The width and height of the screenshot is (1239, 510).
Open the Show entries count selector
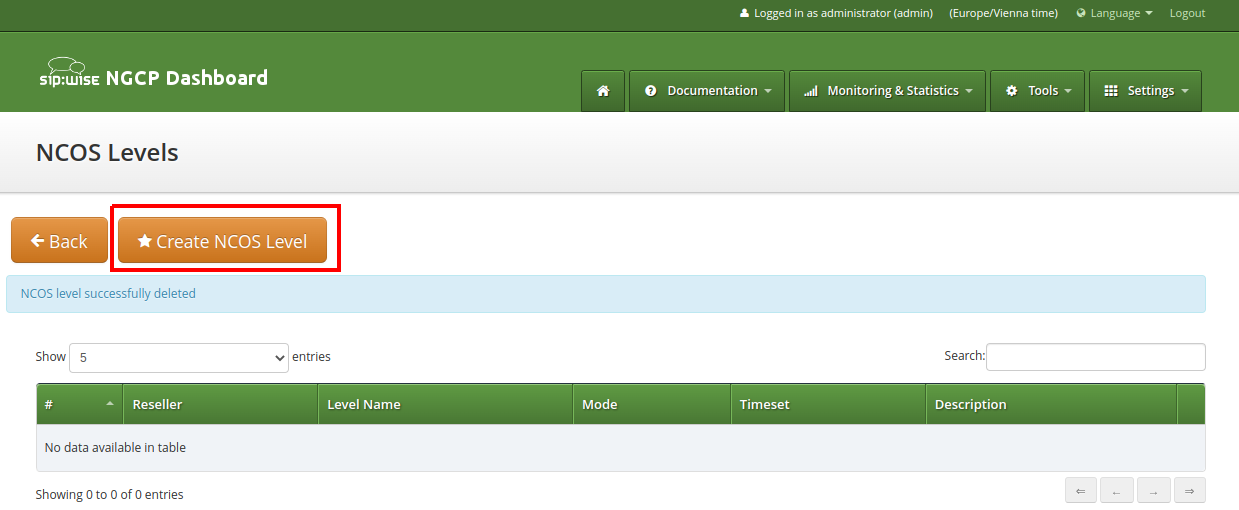[x=179, y=357]
